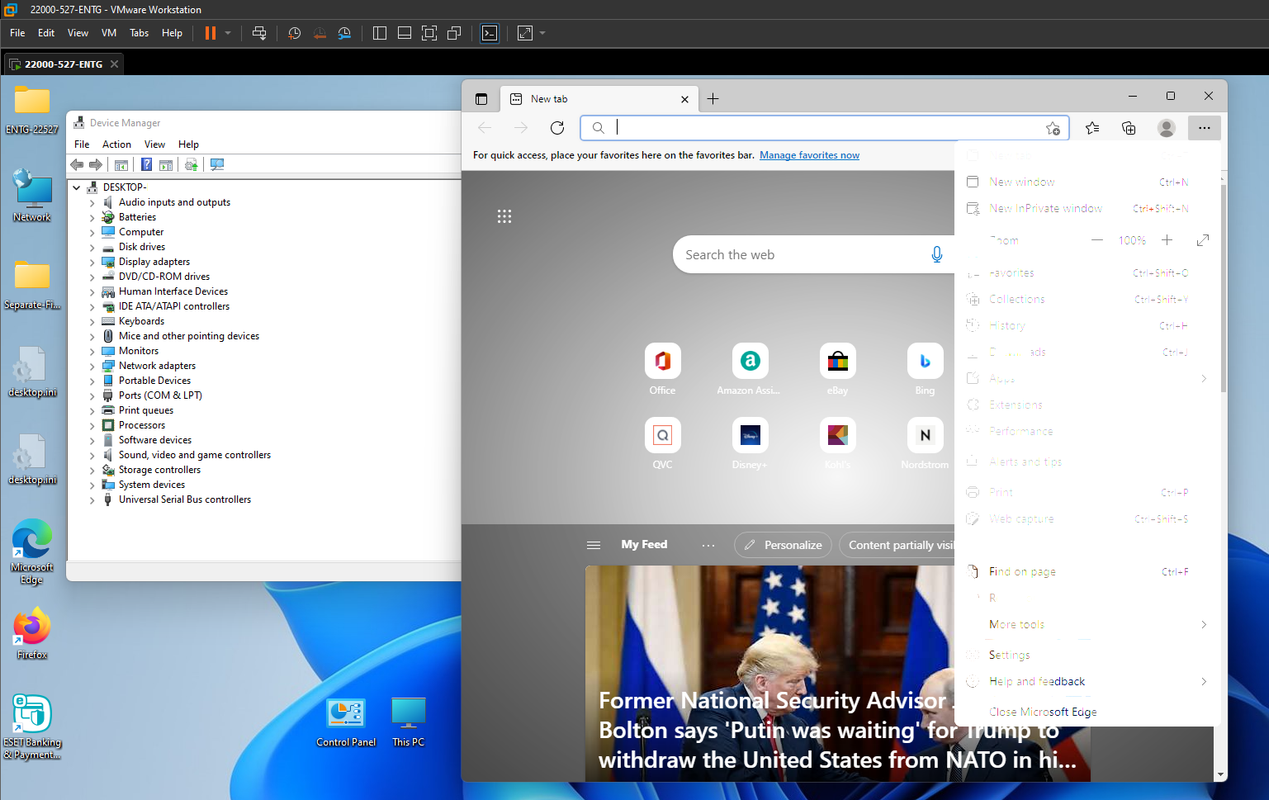The image size is (1269, 800).
Task: Expand the Display adapters node
Action: coord(92,262)
